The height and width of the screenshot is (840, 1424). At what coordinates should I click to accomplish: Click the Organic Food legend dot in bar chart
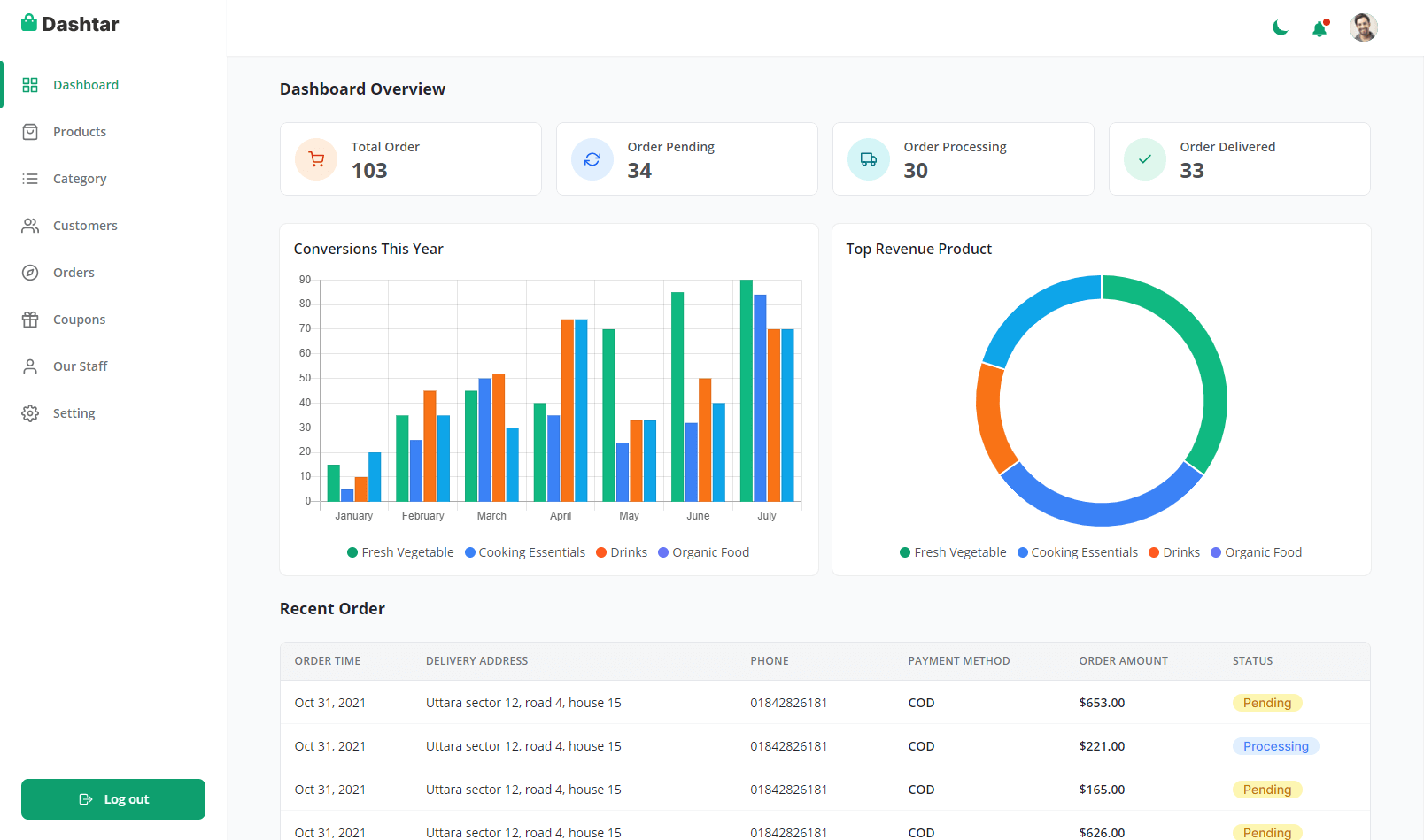(663, 552)
